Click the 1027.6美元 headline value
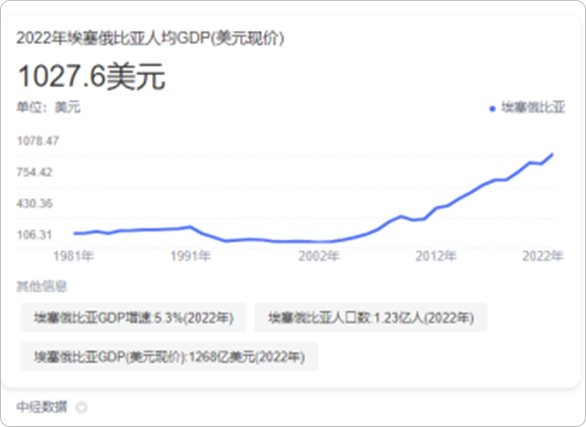This screenshot has height=427, width=586. pyautogui.click(x=92, y=76)
